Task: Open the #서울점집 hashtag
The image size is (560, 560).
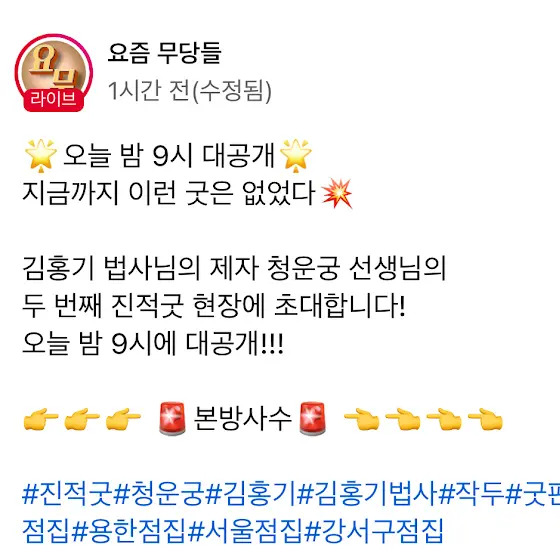Action: (x=245, y=531)
